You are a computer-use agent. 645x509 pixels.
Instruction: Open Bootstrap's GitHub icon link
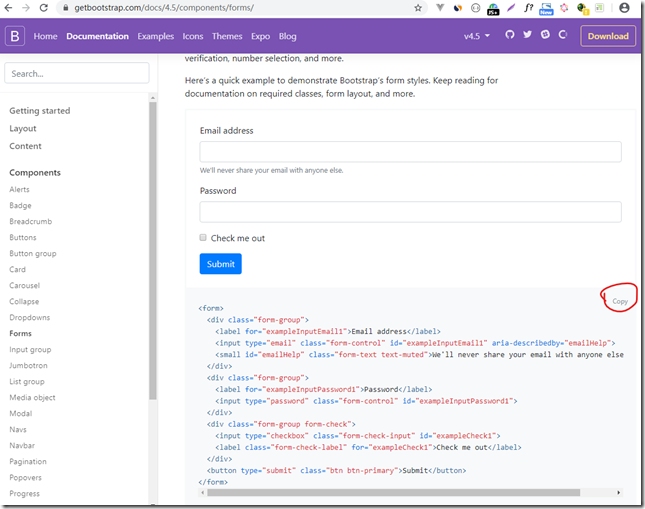510,35
